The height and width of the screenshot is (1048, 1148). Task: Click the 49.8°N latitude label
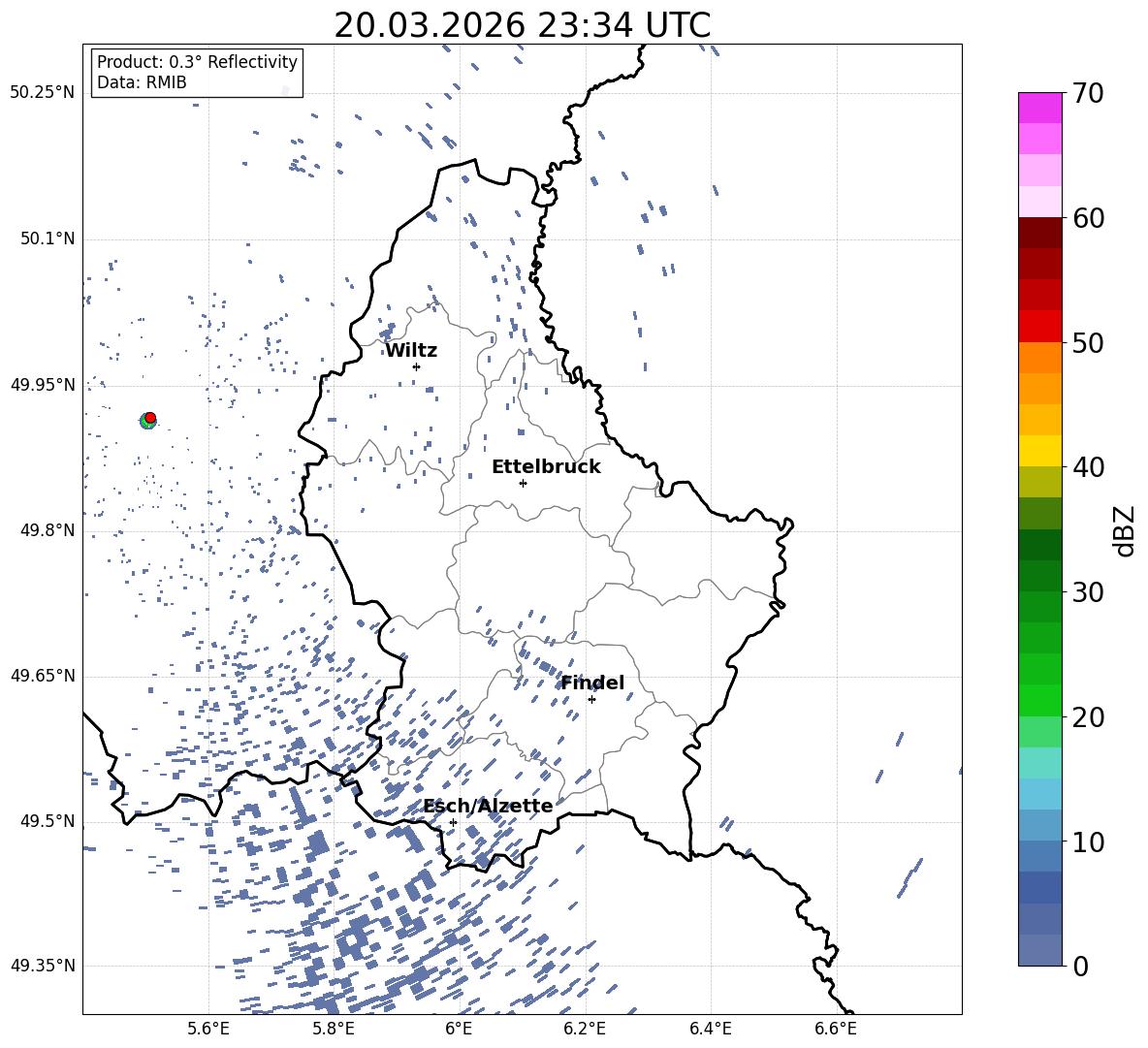tap(48, 530)
